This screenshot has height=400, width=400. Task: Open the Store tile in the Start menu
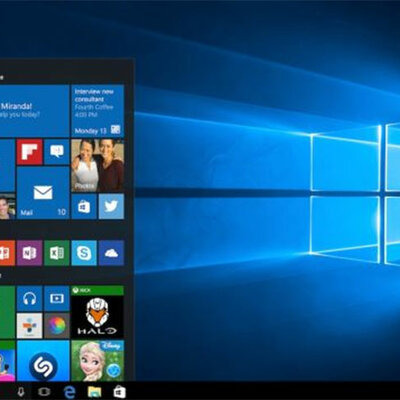coord(84,207)
